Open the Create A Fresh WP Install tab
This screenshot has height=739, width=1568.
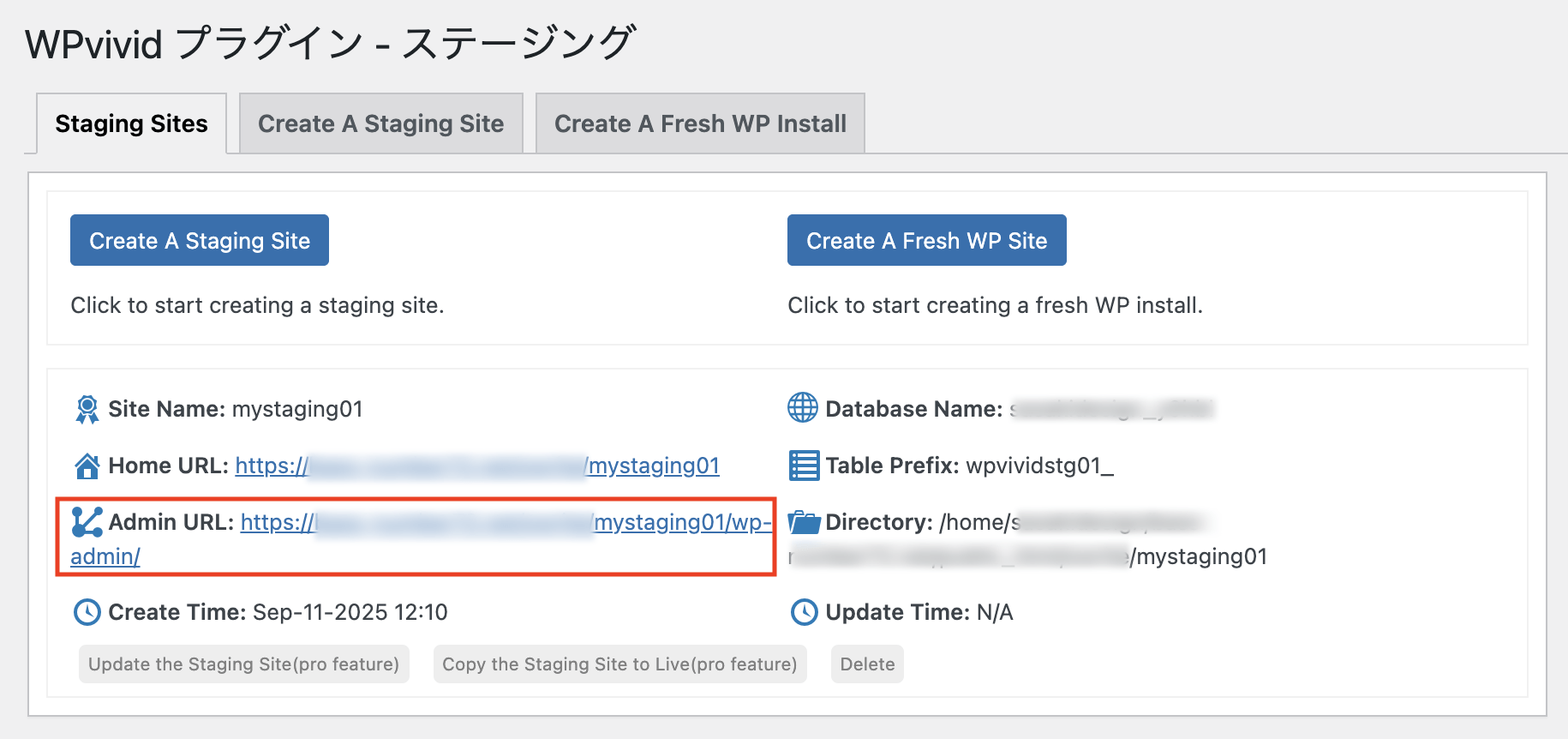pyautogui.click(x=700, y=123)
